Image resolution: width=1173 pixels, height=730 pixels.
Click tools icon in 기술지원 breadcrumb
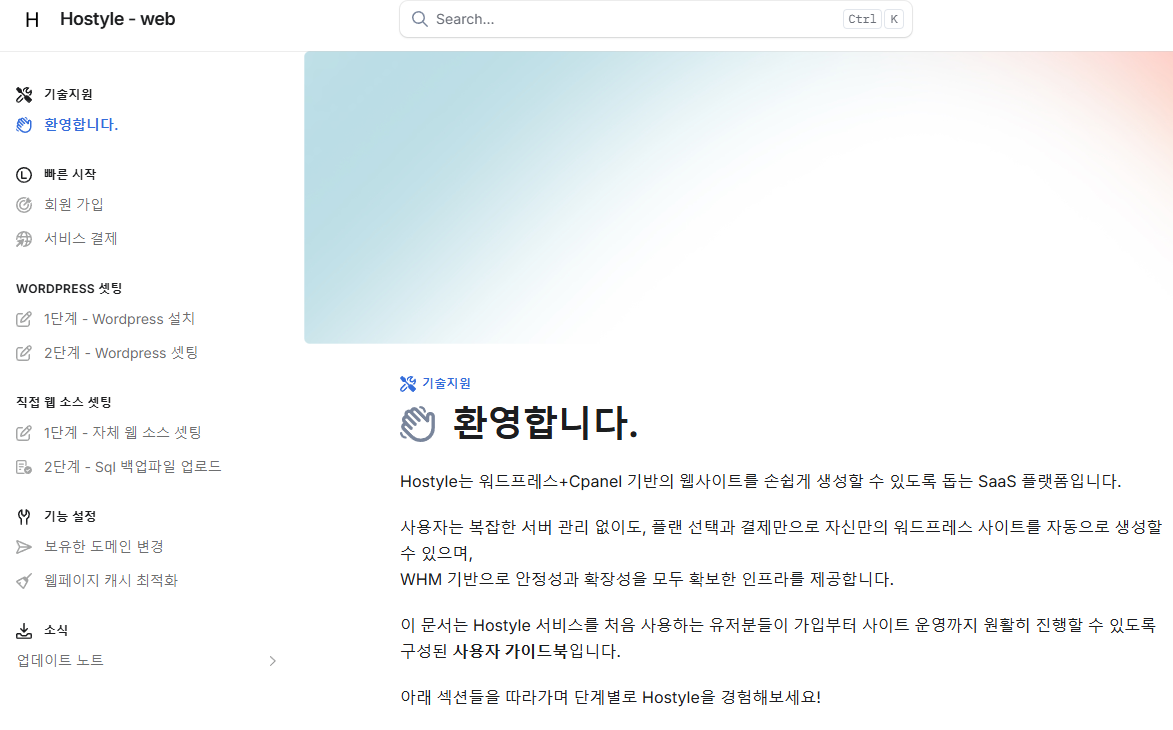[x=408, y=384]
